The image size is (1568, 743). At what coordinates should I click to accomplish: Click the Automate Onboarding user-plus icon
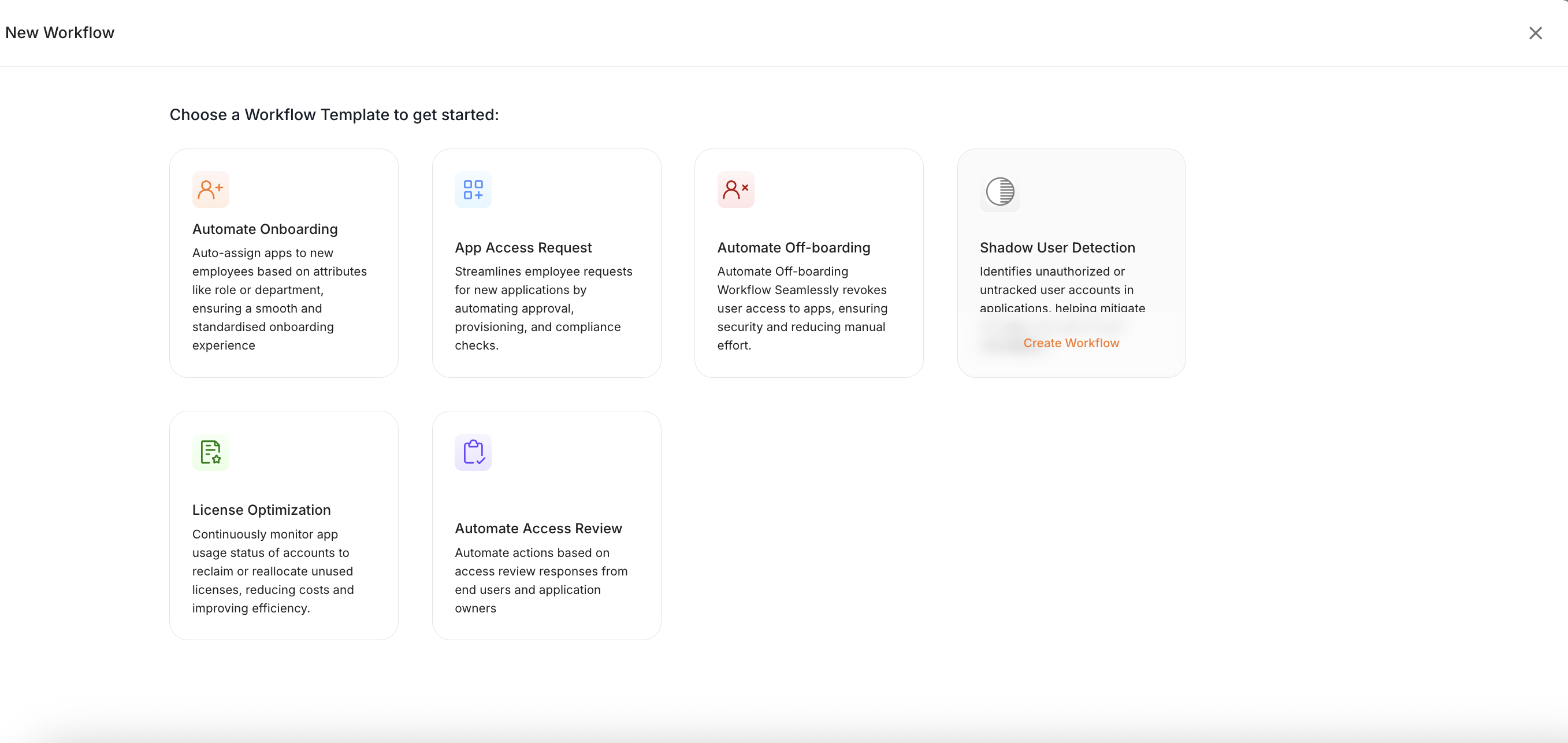[211, 190]
